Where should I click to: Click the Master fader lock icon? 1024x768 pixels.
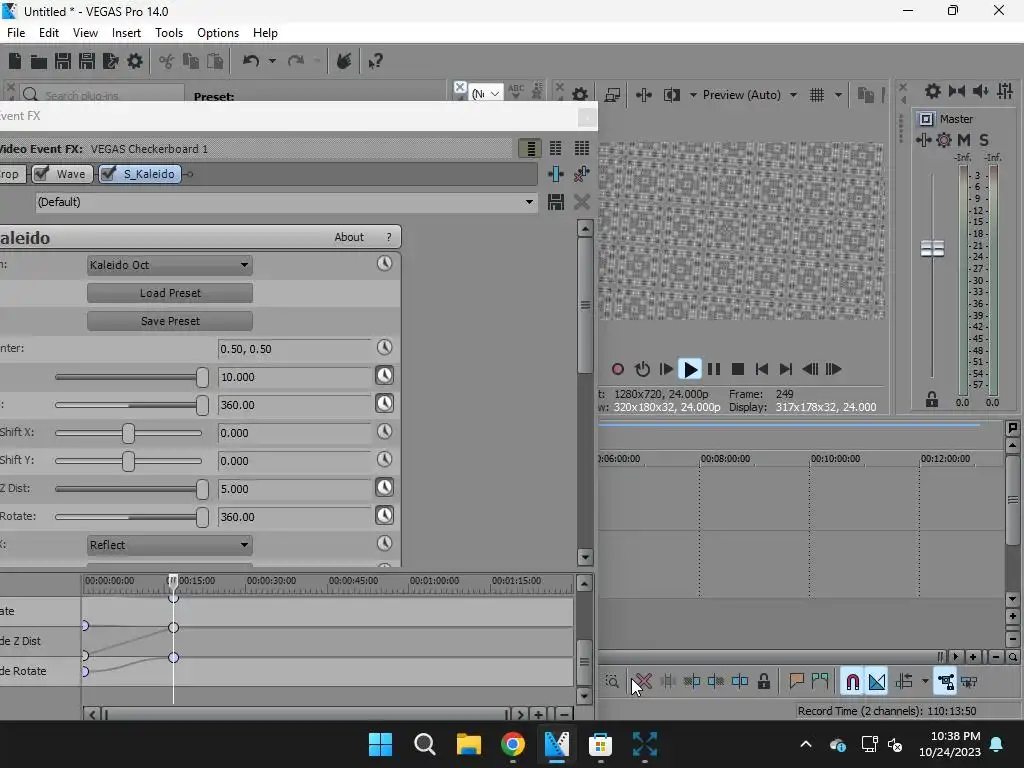[x=932, y=400]
